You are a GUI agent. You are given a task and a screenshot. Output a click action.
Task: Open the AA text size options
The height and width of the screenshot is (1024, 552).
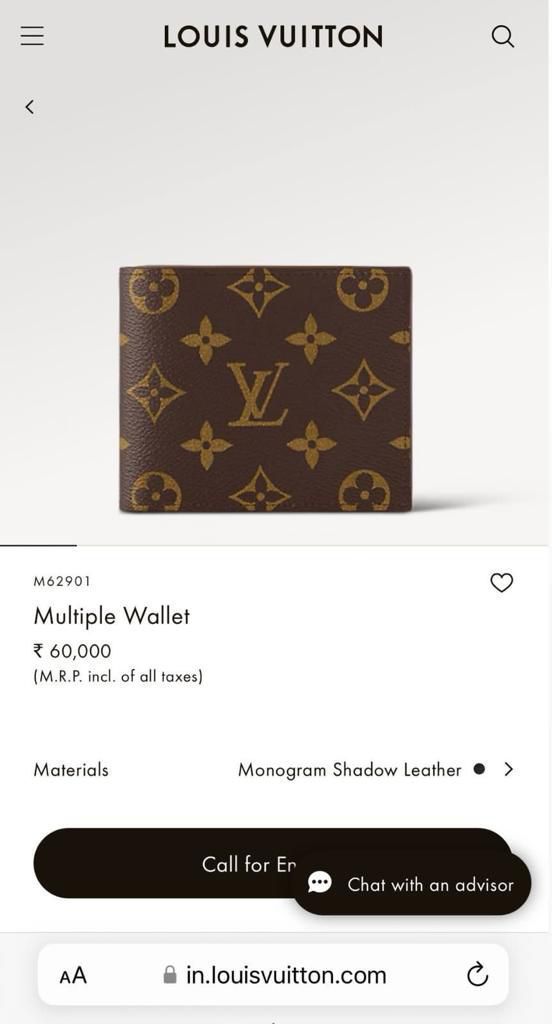pyautogui.click(x=73, y=976)
